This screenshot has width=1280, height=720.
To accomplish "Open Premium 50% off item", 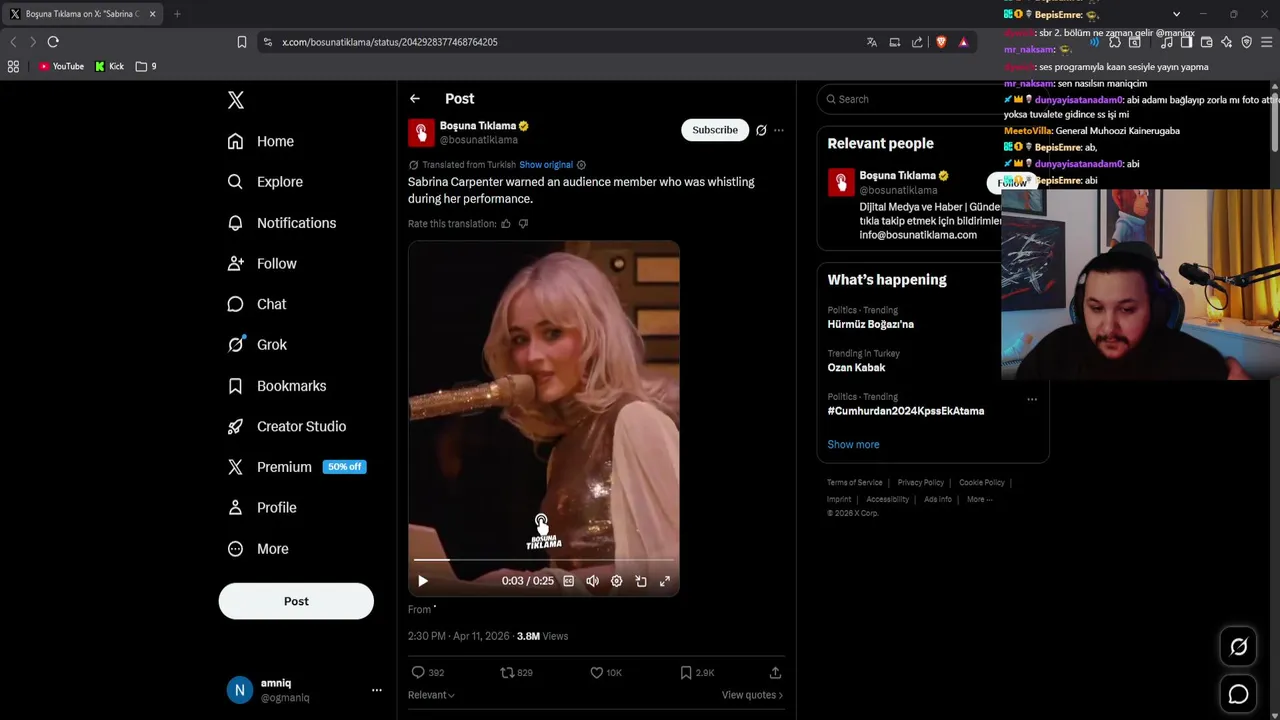I will pyautogui.click(x=296, y=467).
